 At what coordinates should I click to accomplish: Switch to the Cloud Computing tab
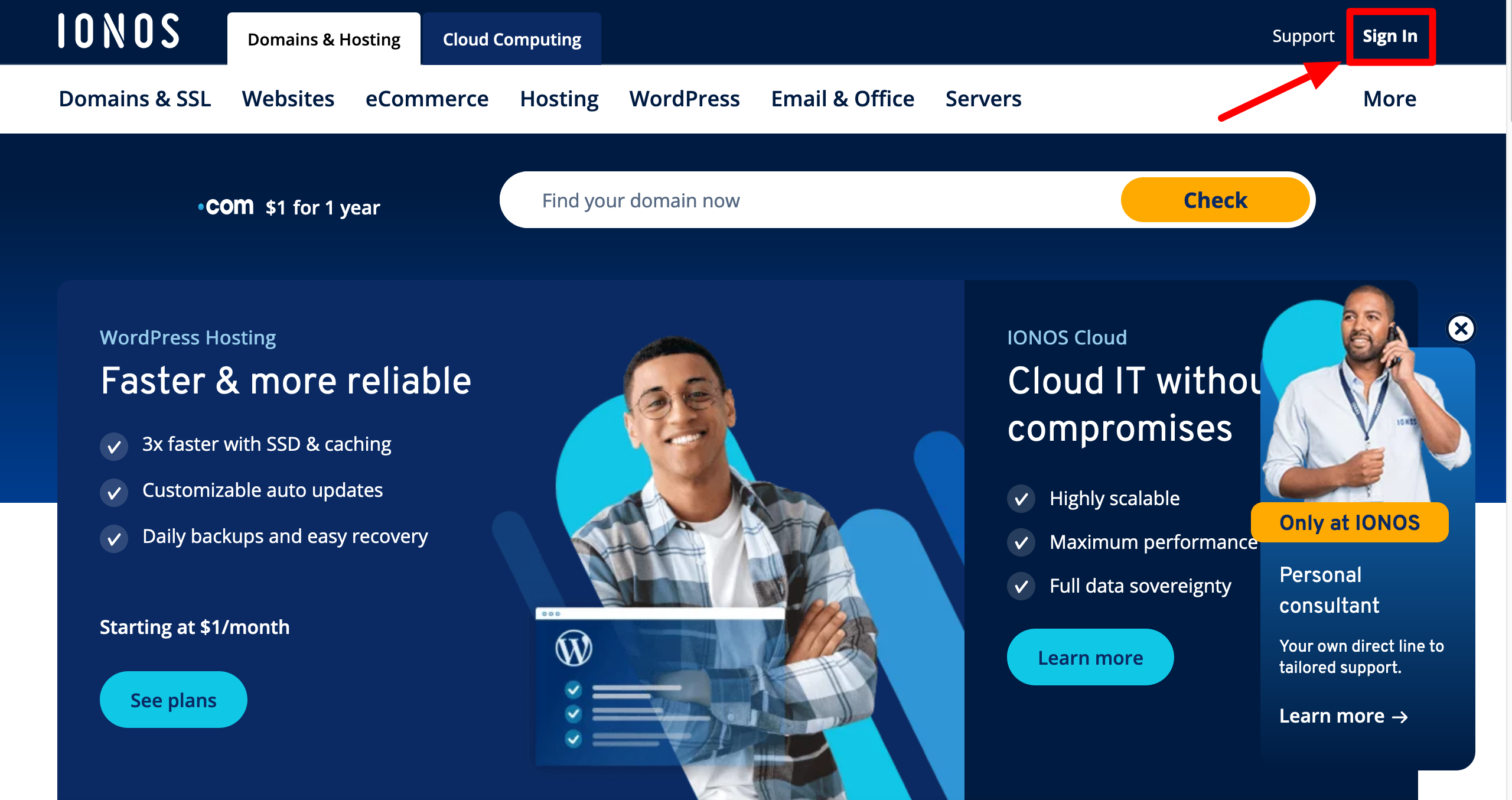(512, 39)
